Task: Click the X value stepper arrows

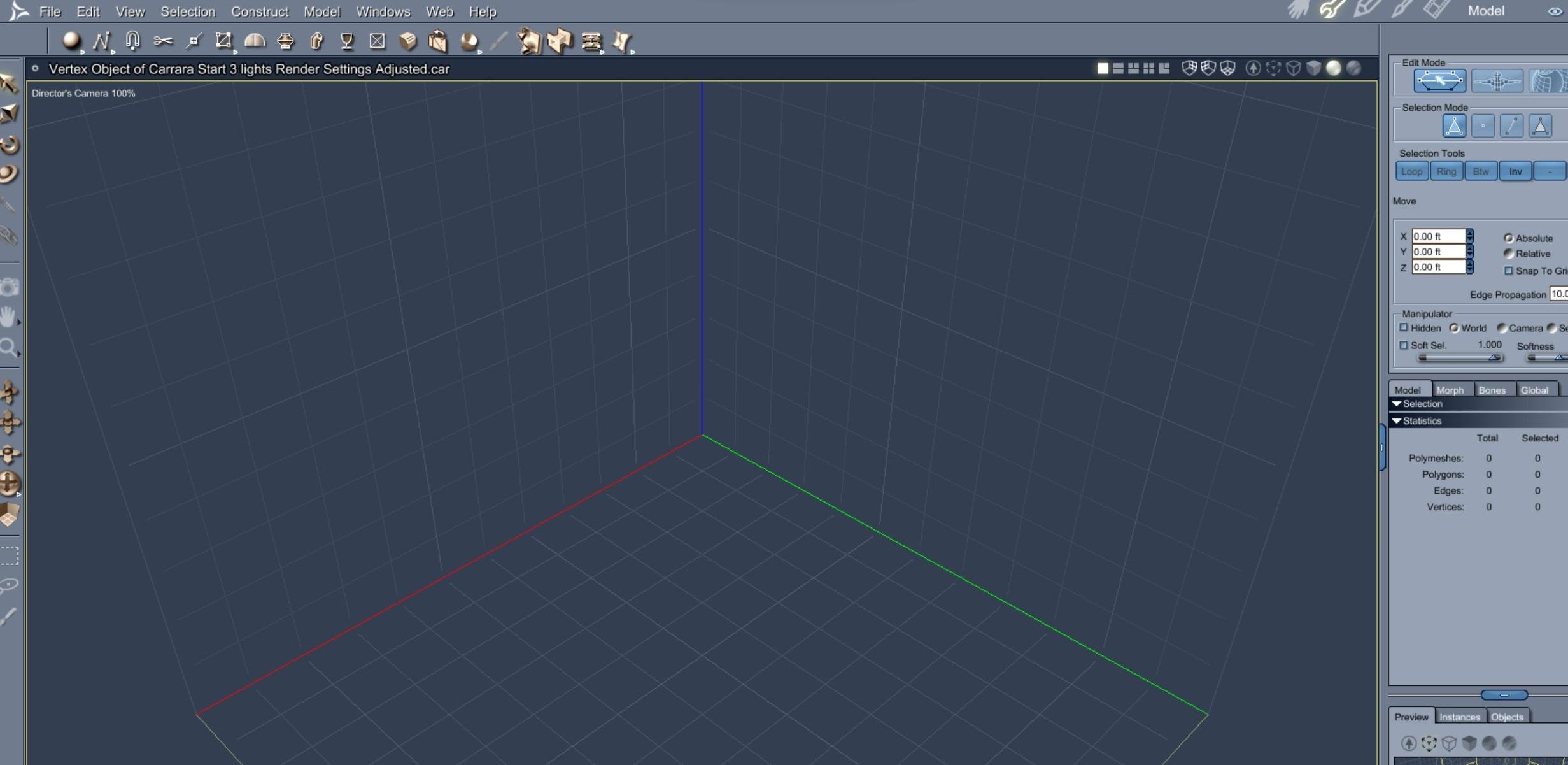Action: click(x=1469, y=236)
